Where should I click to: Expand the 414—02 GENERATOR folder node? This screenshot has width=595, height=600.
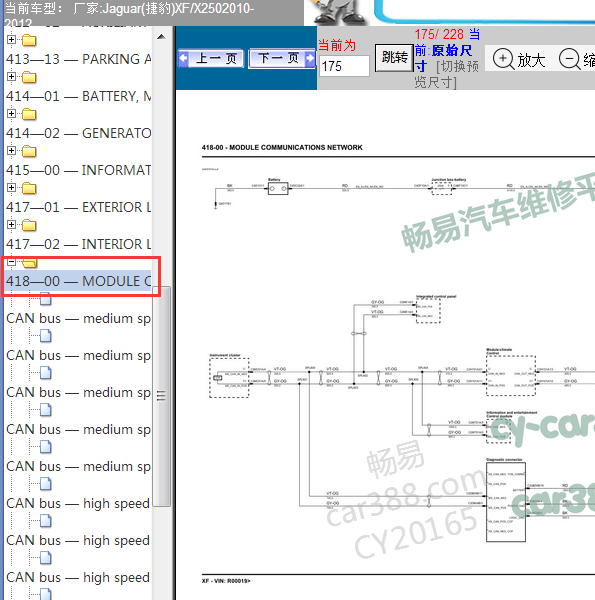(x=11, y=150)
